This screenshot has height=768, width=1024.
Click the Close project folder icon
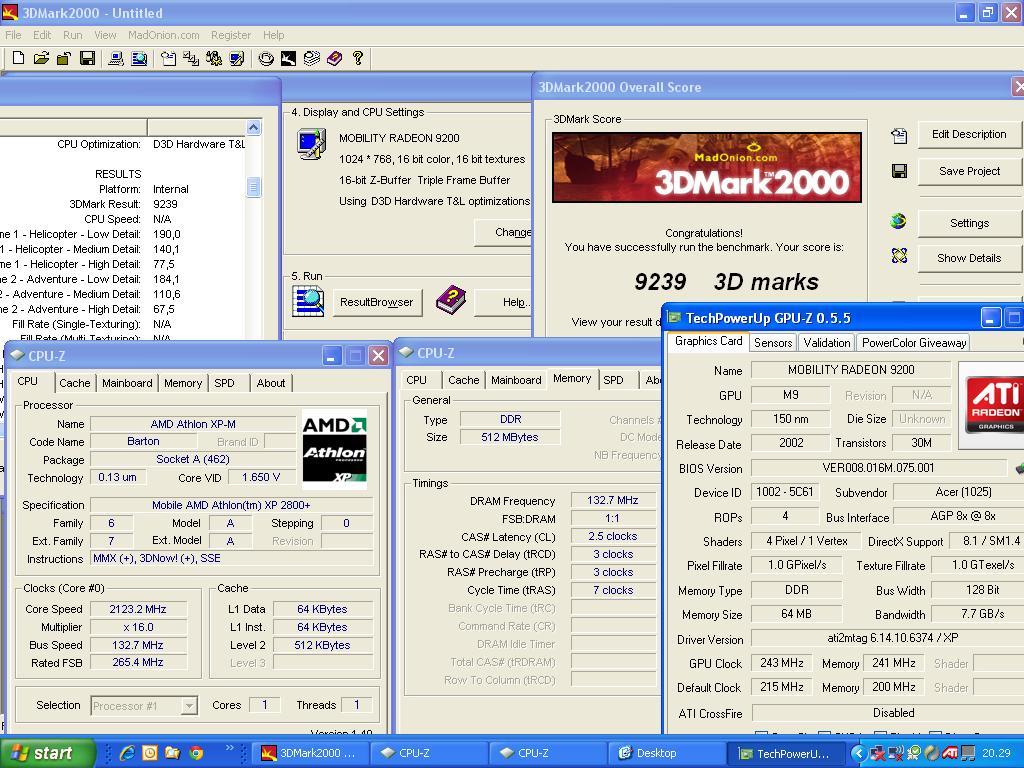[63, 58]
